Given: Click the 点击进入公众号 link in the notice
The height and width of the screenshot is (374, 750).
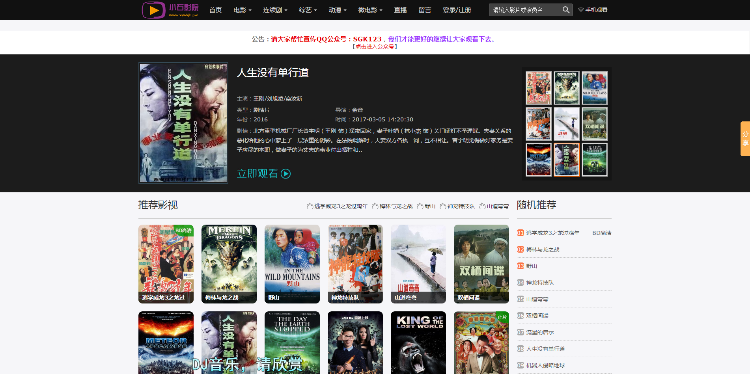Looking at the screenshot, I should coord(375,47).
